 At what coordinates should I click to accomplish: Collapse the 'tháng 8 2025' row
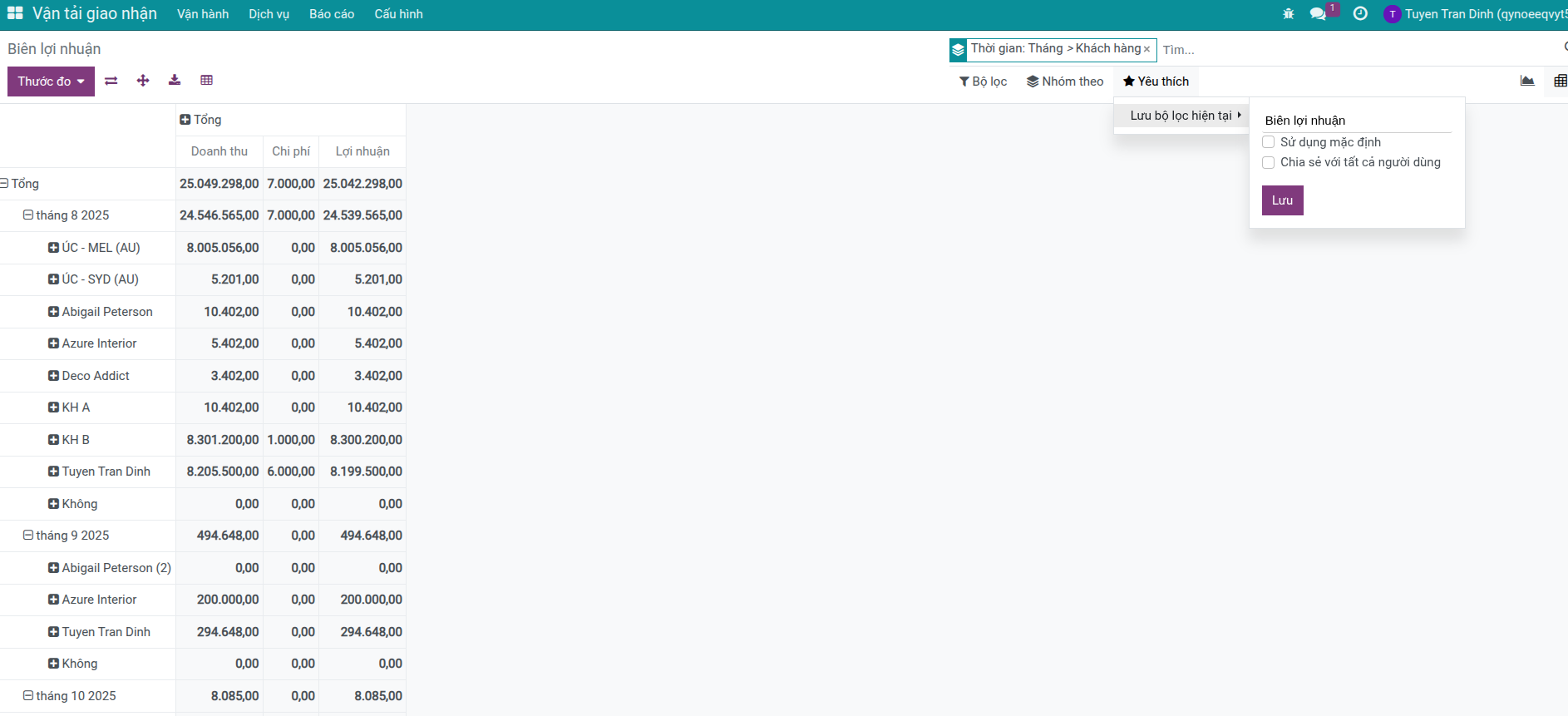point(28,215)
